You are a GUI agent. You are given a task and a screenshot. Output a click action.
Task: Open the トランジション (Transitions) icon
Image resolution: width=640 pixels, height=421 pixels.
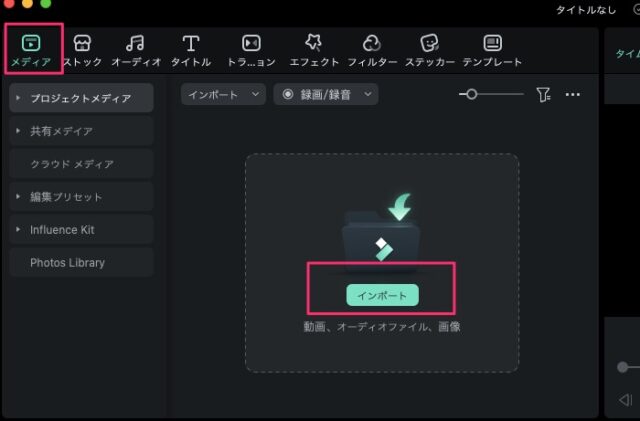tap(251, 43)
